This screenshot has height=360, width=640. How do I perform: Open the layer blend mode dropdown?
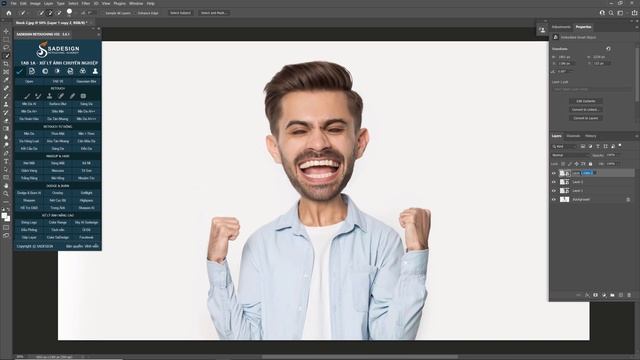click(570, 155)
